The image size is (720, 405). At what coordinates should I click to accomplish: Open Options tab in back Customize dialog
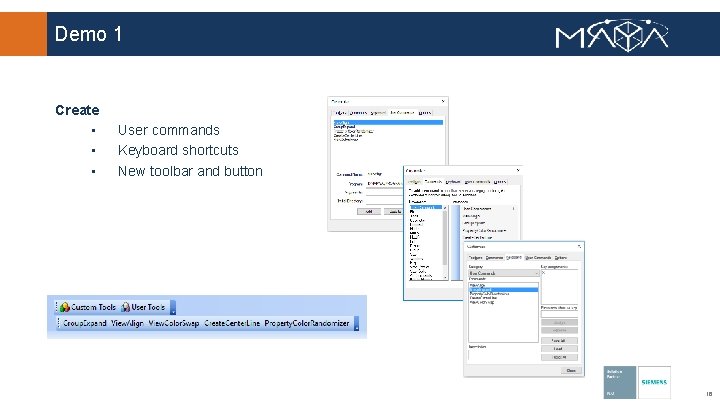coord(425,112)
